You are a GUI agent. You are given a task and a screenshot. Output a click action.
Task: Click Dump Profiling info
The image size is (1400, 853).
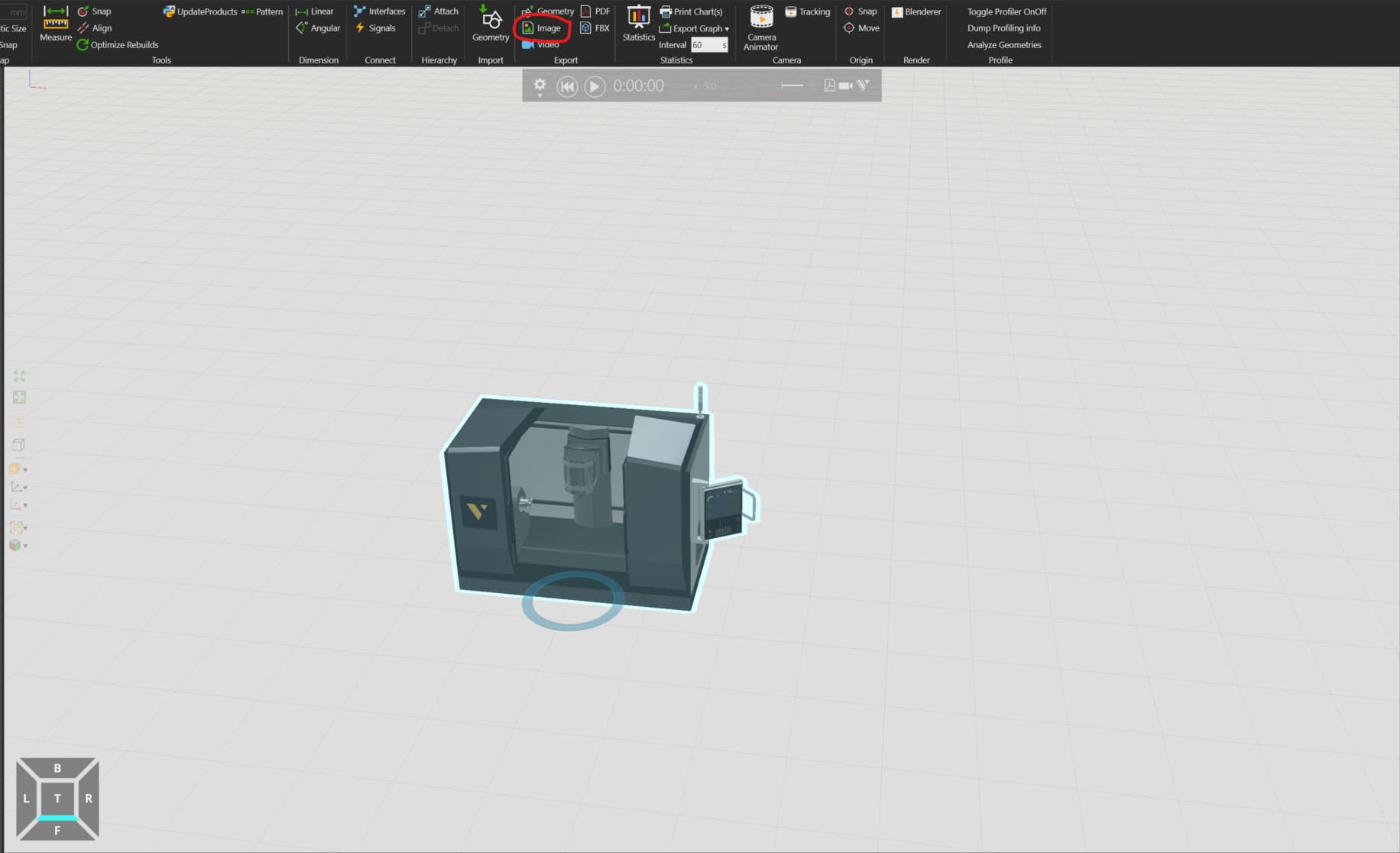click(1003, 28)
